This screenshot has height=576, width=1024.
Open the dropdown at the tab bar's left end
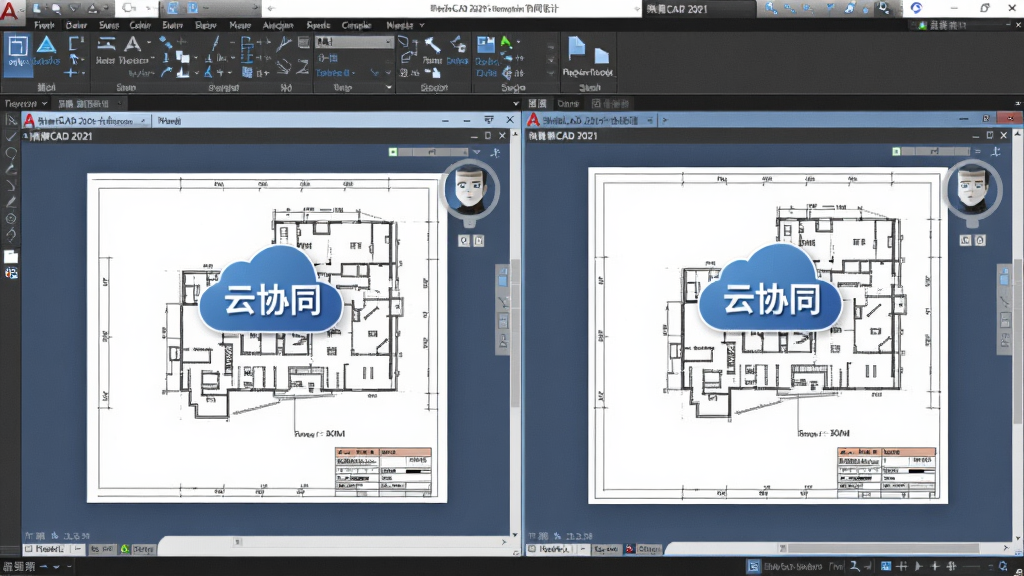[44, 104]
